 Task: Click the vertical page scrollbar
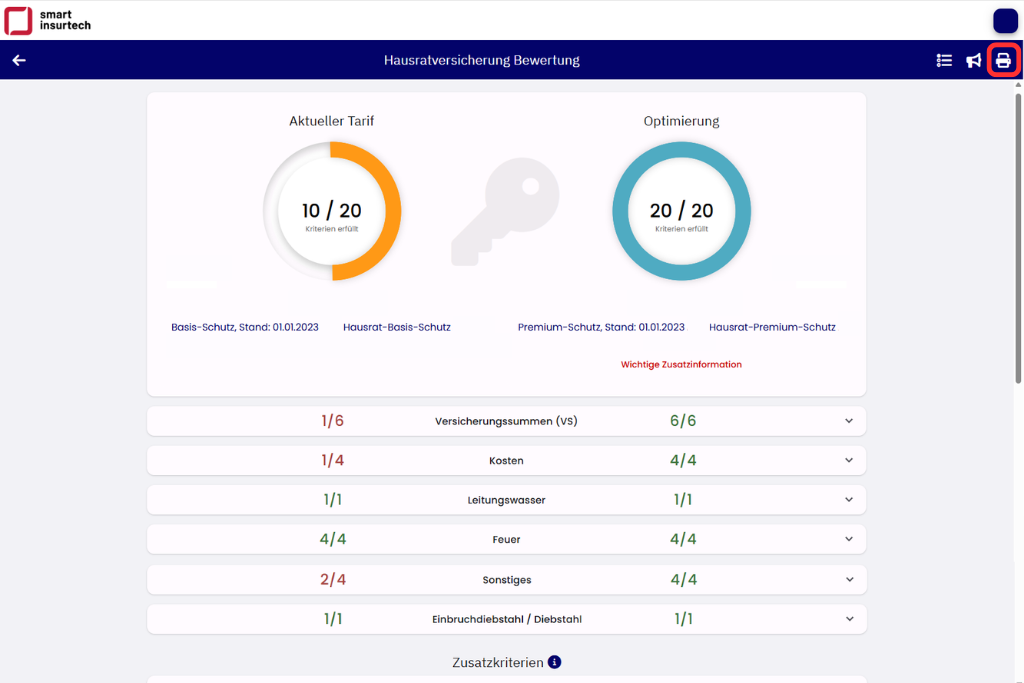click(1019, 230)
